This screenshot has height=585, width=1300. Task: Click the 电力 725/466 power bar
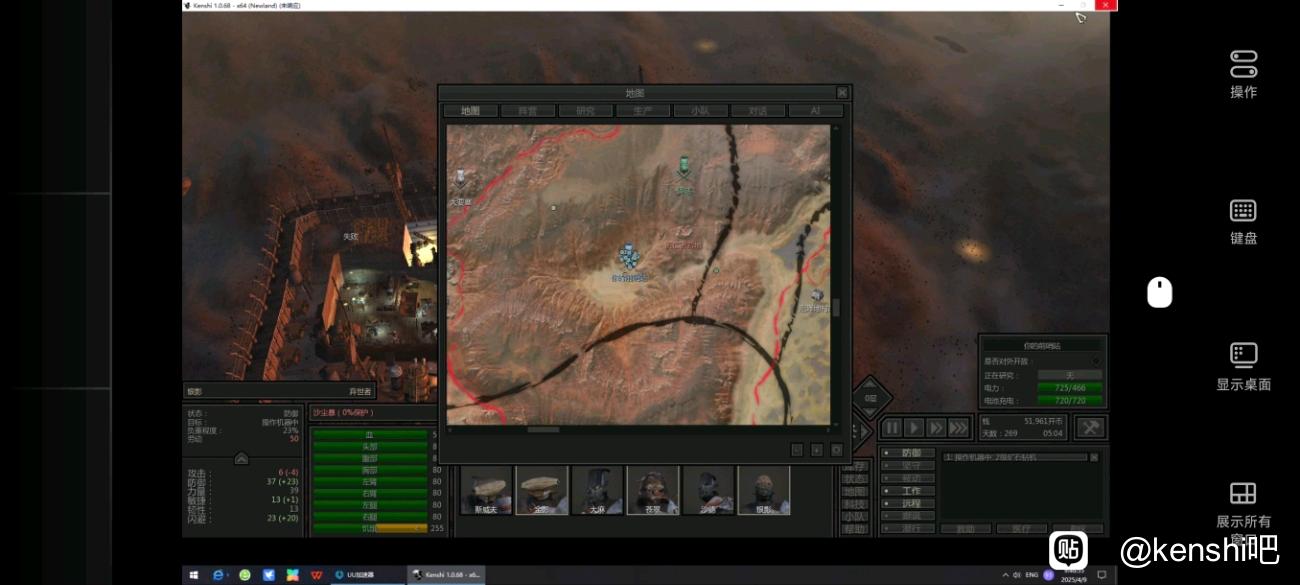pos(1069,387)
